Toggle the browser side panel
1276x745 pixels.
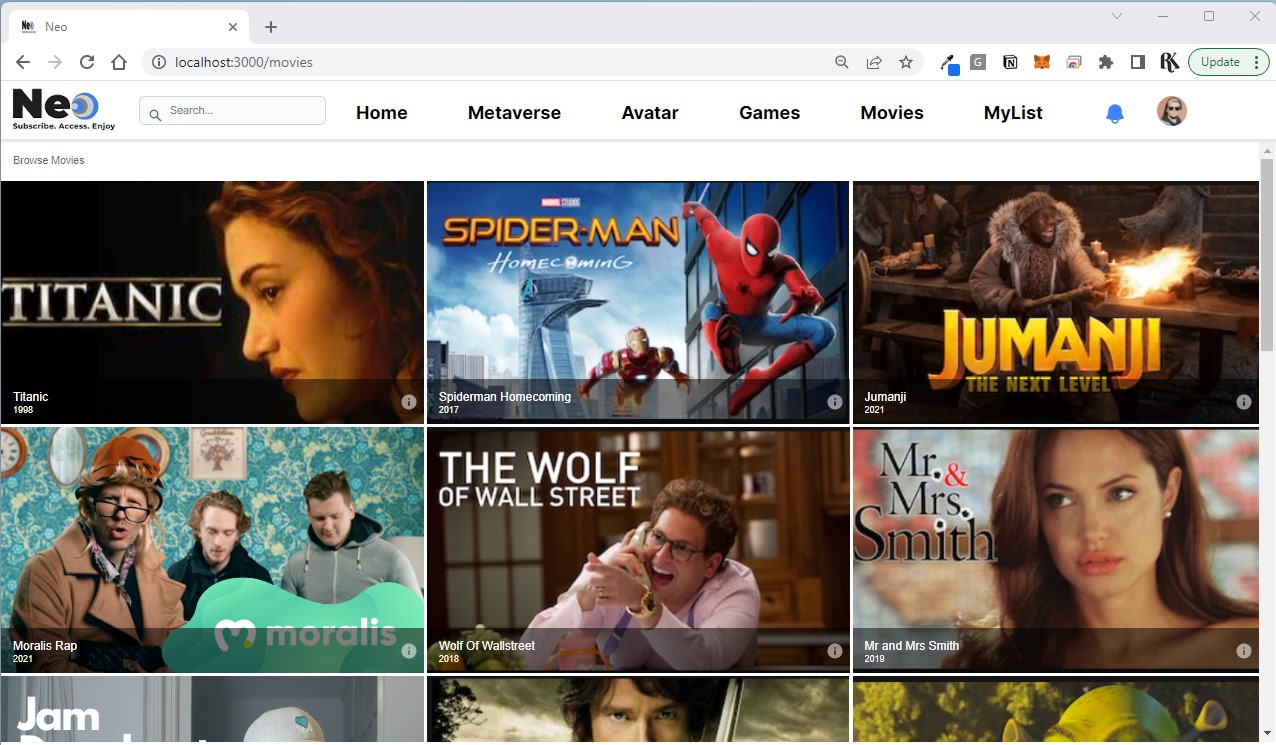pyautogui.click(x=1138, y=62)
